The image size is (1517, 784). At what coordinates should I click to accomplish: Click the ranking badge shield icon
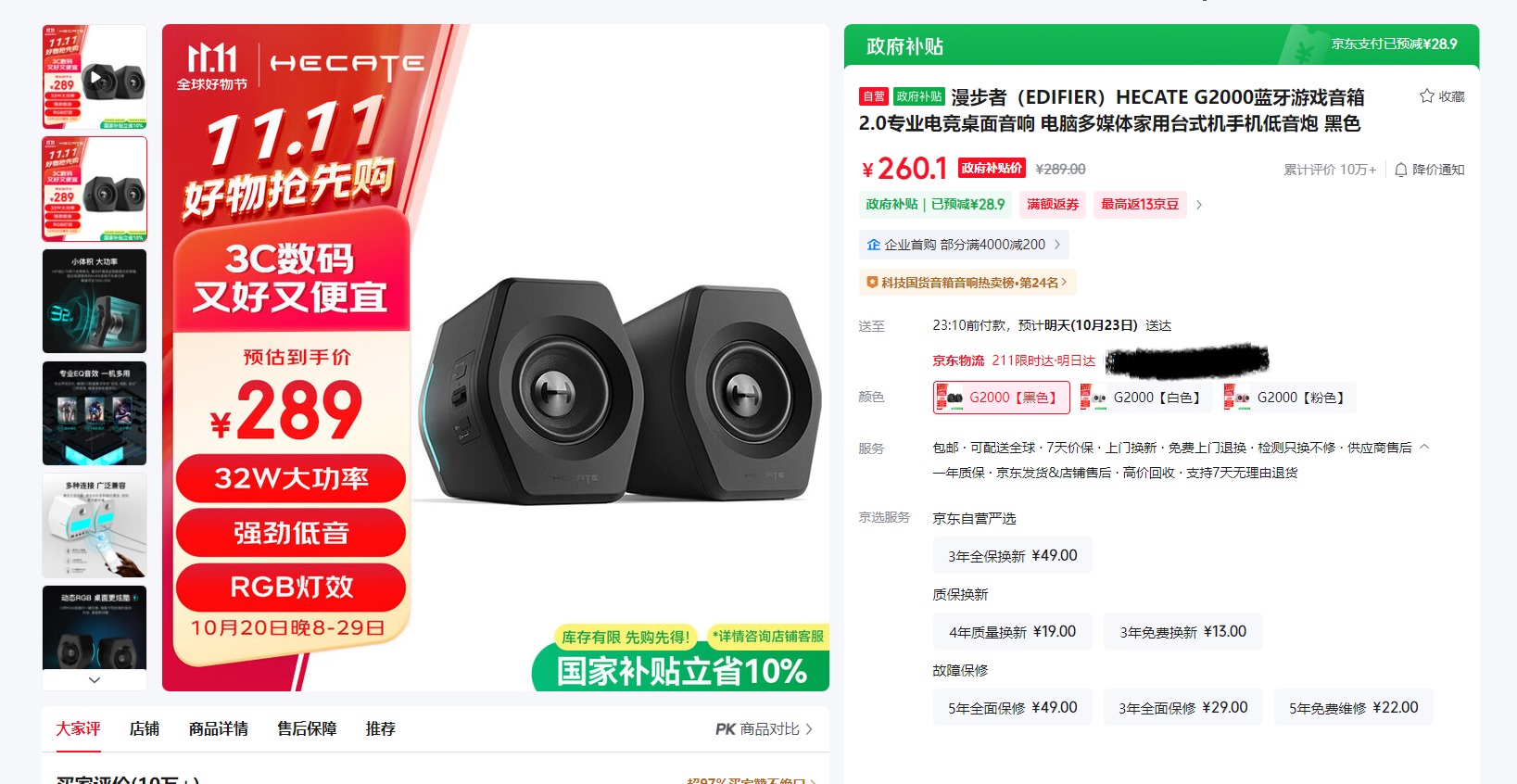click(872, 283)
